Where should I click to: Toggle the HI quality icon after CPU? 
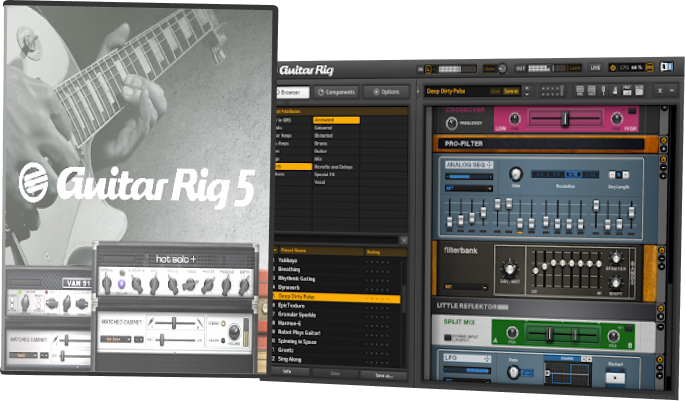650,67
